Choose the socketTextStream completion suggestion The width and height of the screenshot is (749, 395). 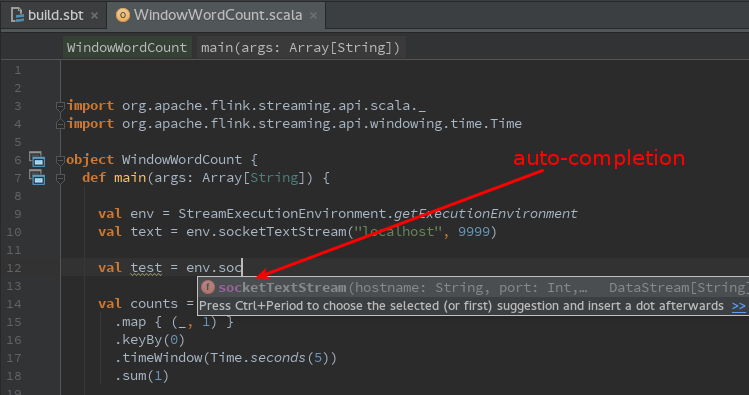[x=473, y=287]
